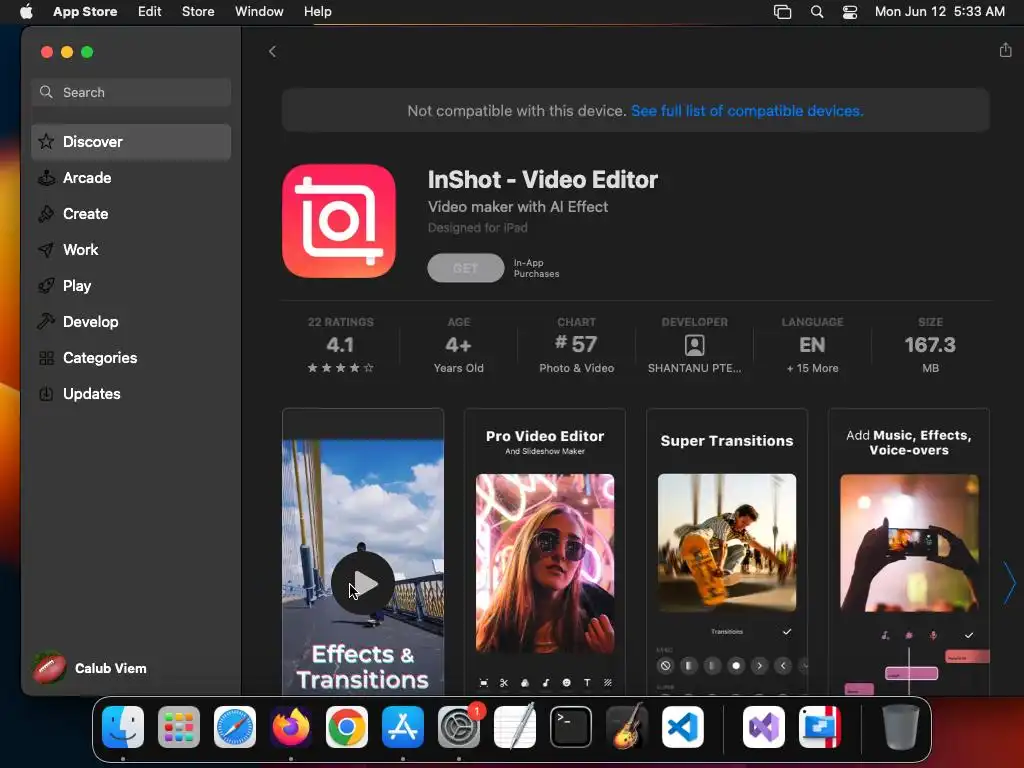The image size is (1024, 768).
Task: Open the Arcade section
Action: [x=131, y=178]
